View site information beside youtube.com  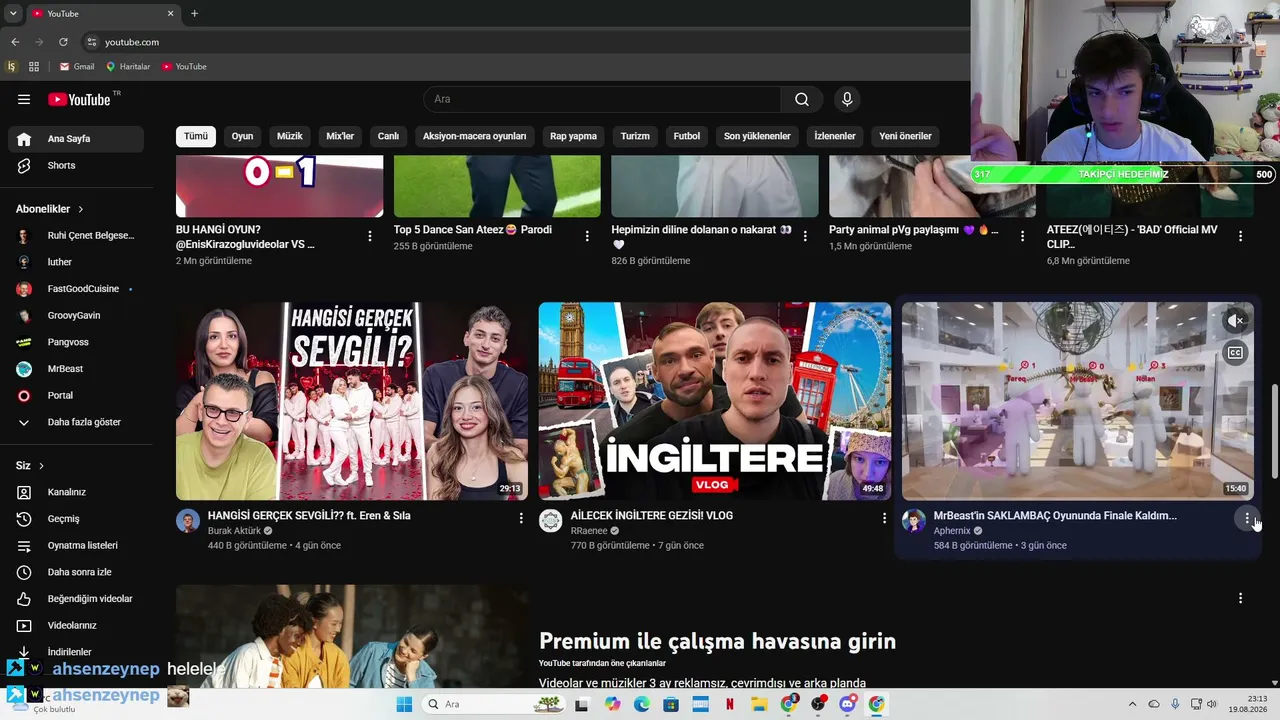point(92,42)
